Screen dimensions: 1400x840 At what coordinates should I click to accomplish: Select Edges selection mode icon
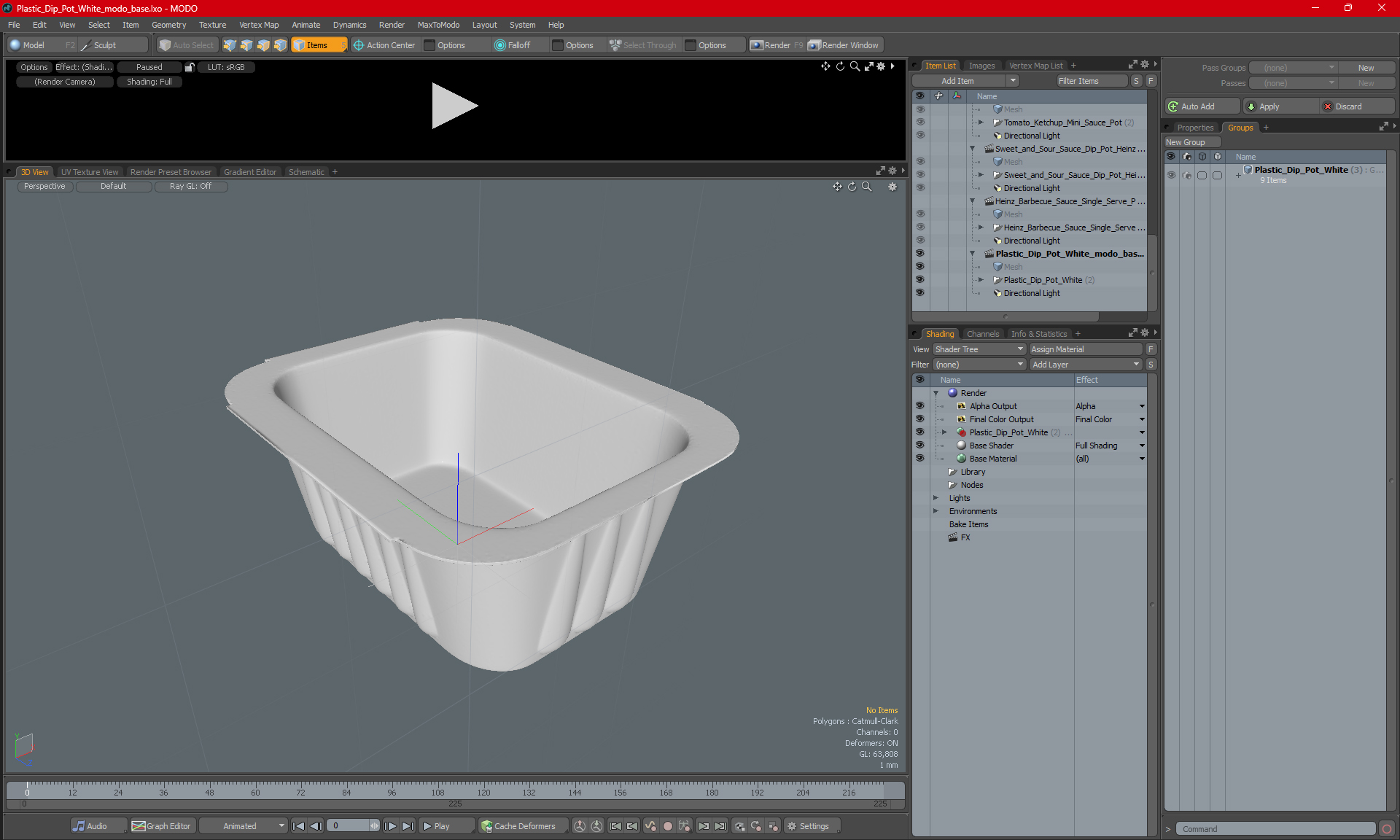pos(246,45)
